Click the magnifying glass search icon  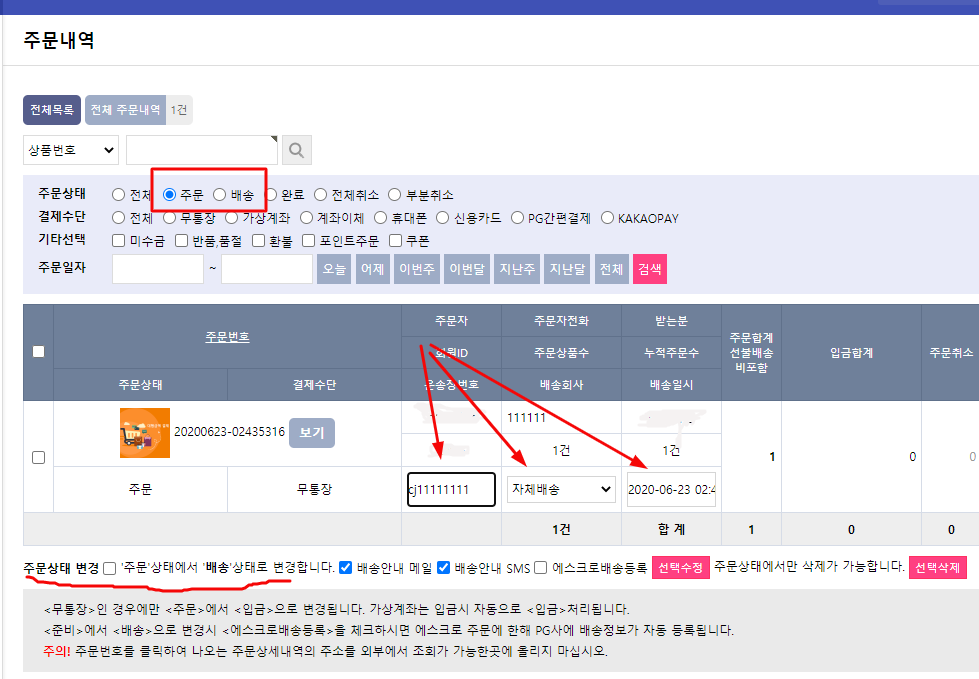pos(297,150)
